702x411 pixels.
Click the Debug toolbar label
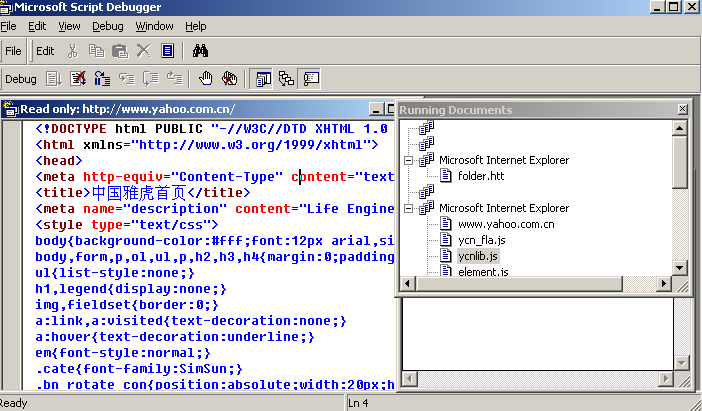pos(21,79)
